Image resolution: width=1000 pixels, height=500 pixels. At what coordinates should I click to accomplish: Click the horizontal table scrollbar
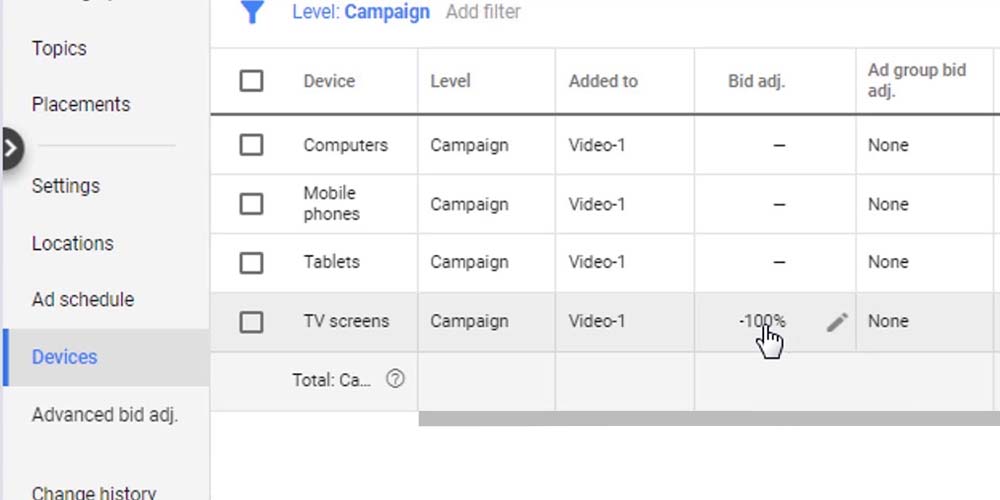709,418
